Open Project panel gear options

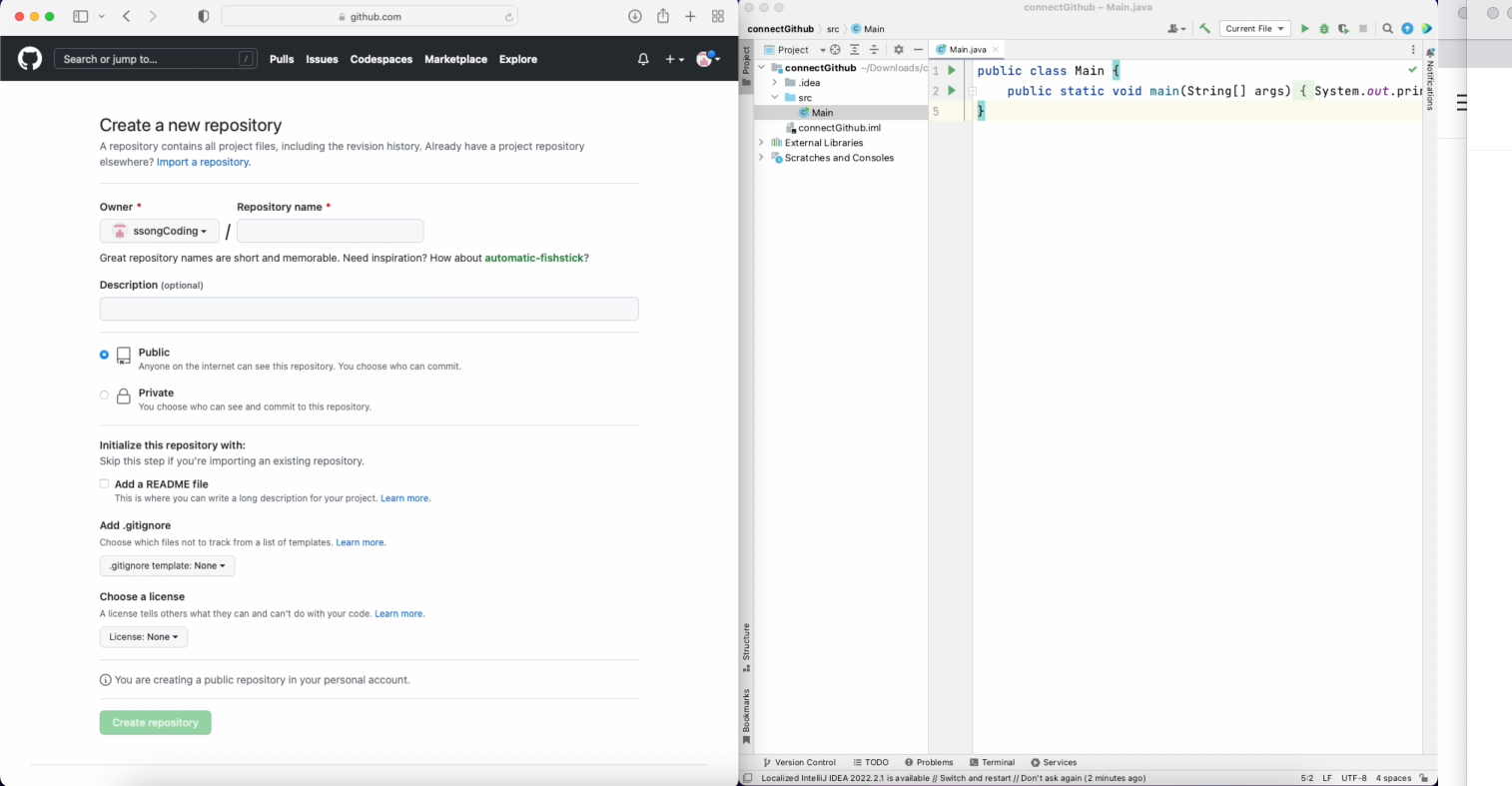click(899, 49)
